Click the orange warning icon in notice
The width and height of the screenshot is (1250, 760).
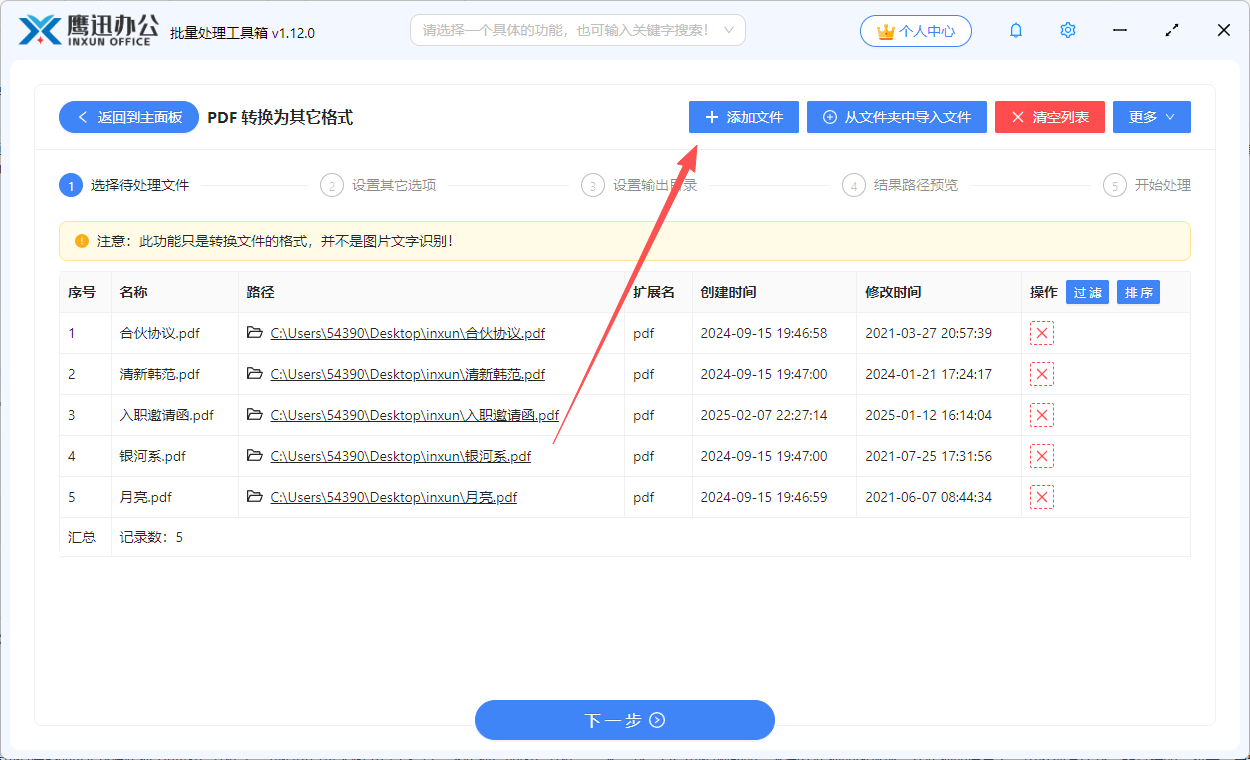click(x=82, y=241)
